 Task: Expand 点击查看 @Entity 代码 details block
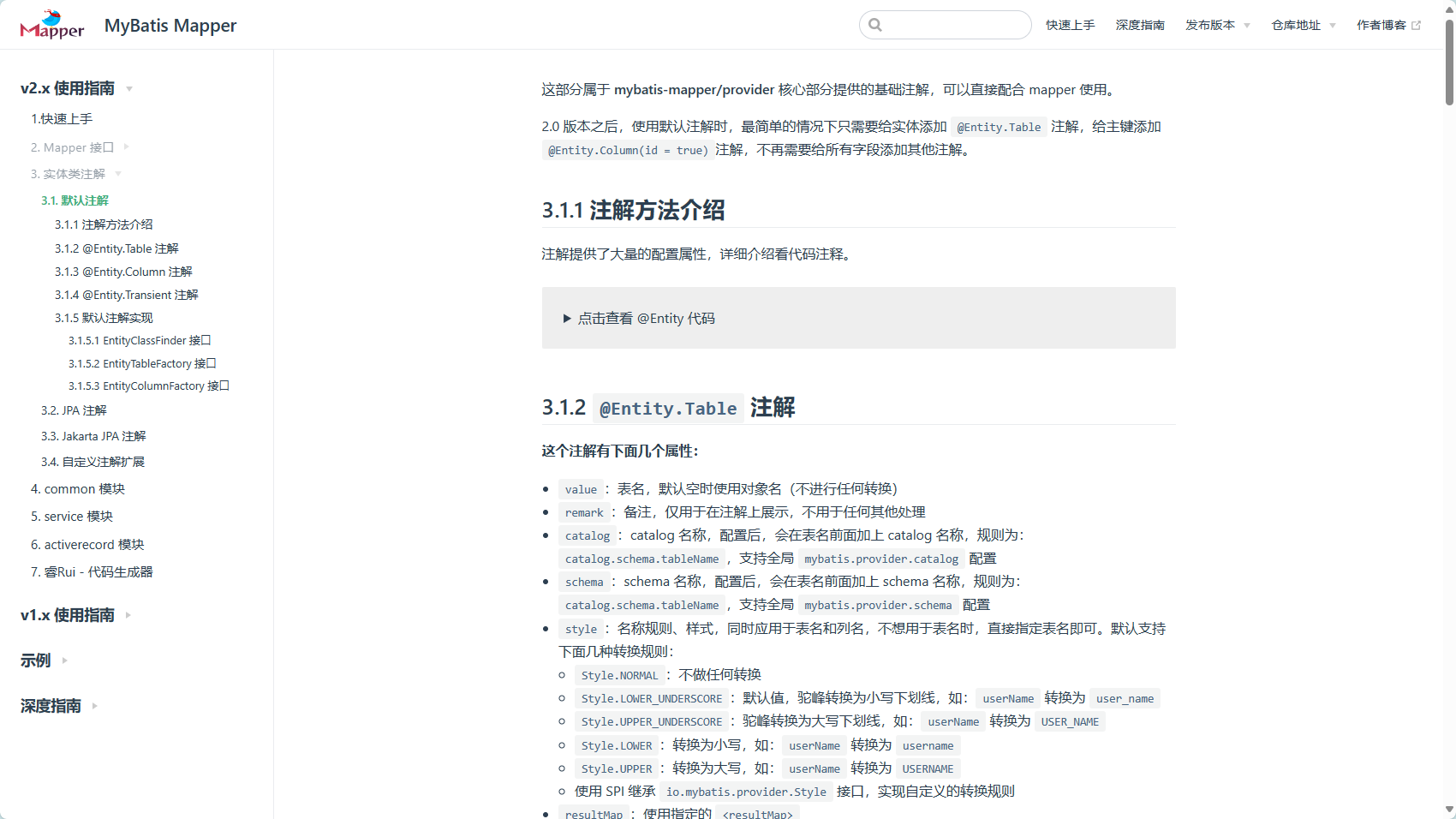pos(639,319)
